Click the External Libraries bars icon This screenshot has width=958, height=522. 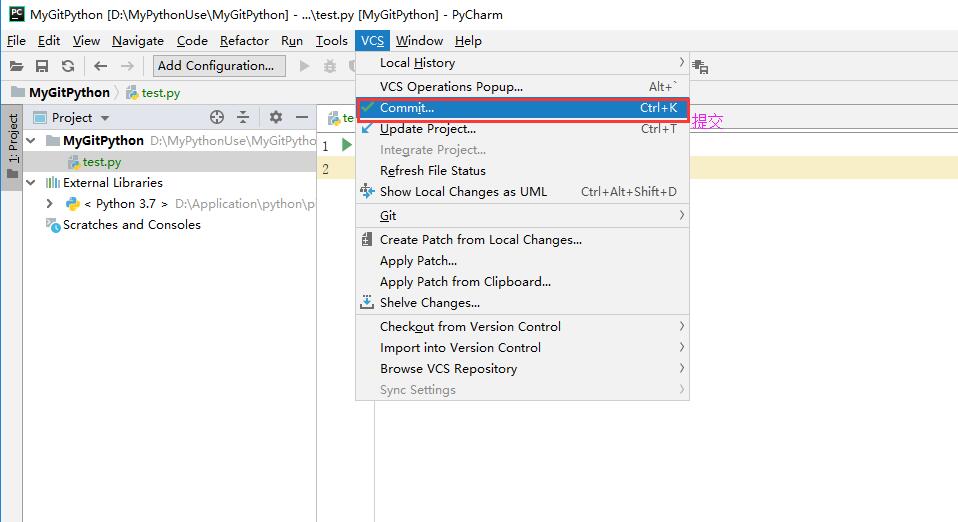(x=53, y=182)
